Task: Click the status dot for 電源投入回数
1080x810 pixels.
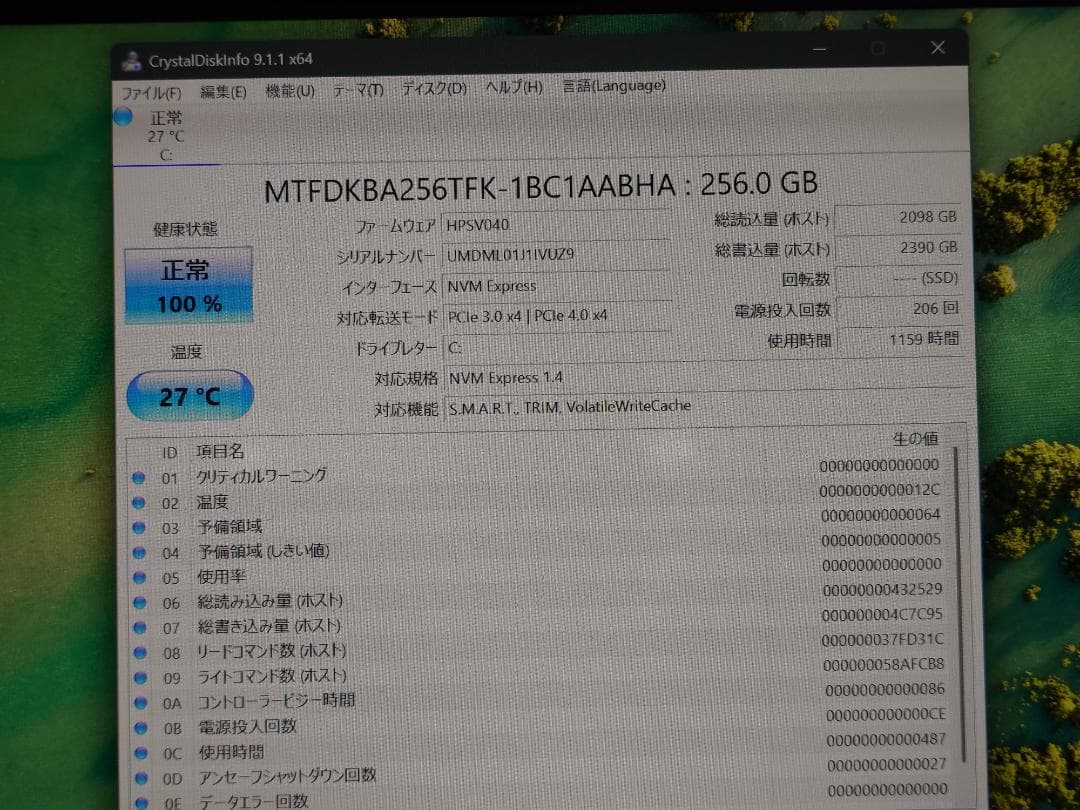Action: (x=138, y=728)
